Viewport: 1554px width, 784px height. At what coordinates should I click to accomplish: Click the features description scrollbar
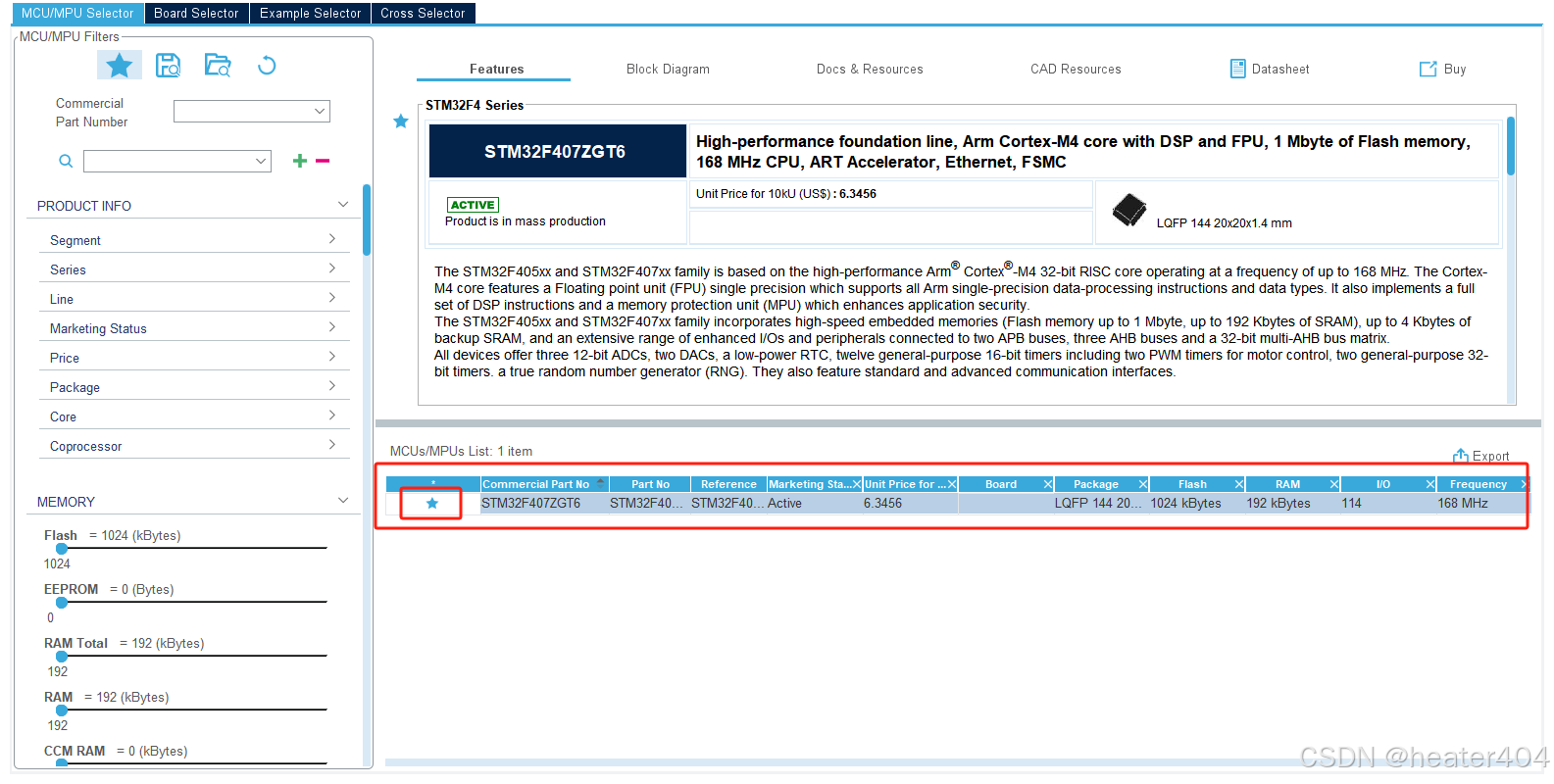(x=1511, y=146)
